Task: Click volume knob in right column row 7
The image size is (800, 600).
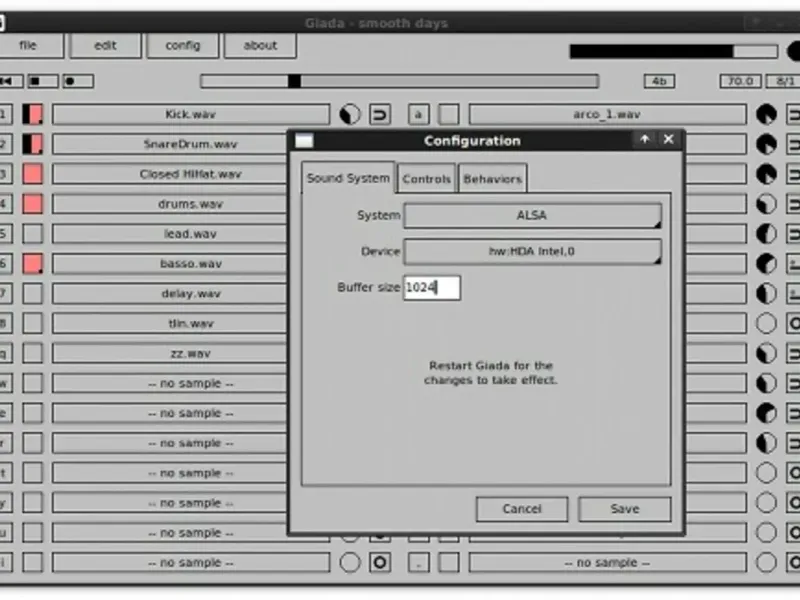Action: 766,294
